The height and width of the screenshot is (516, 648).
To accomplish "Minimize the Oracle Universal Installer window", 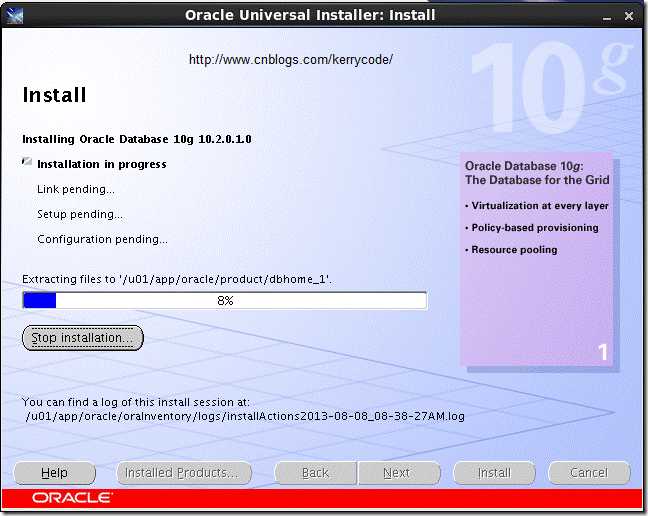I will 607,17.
